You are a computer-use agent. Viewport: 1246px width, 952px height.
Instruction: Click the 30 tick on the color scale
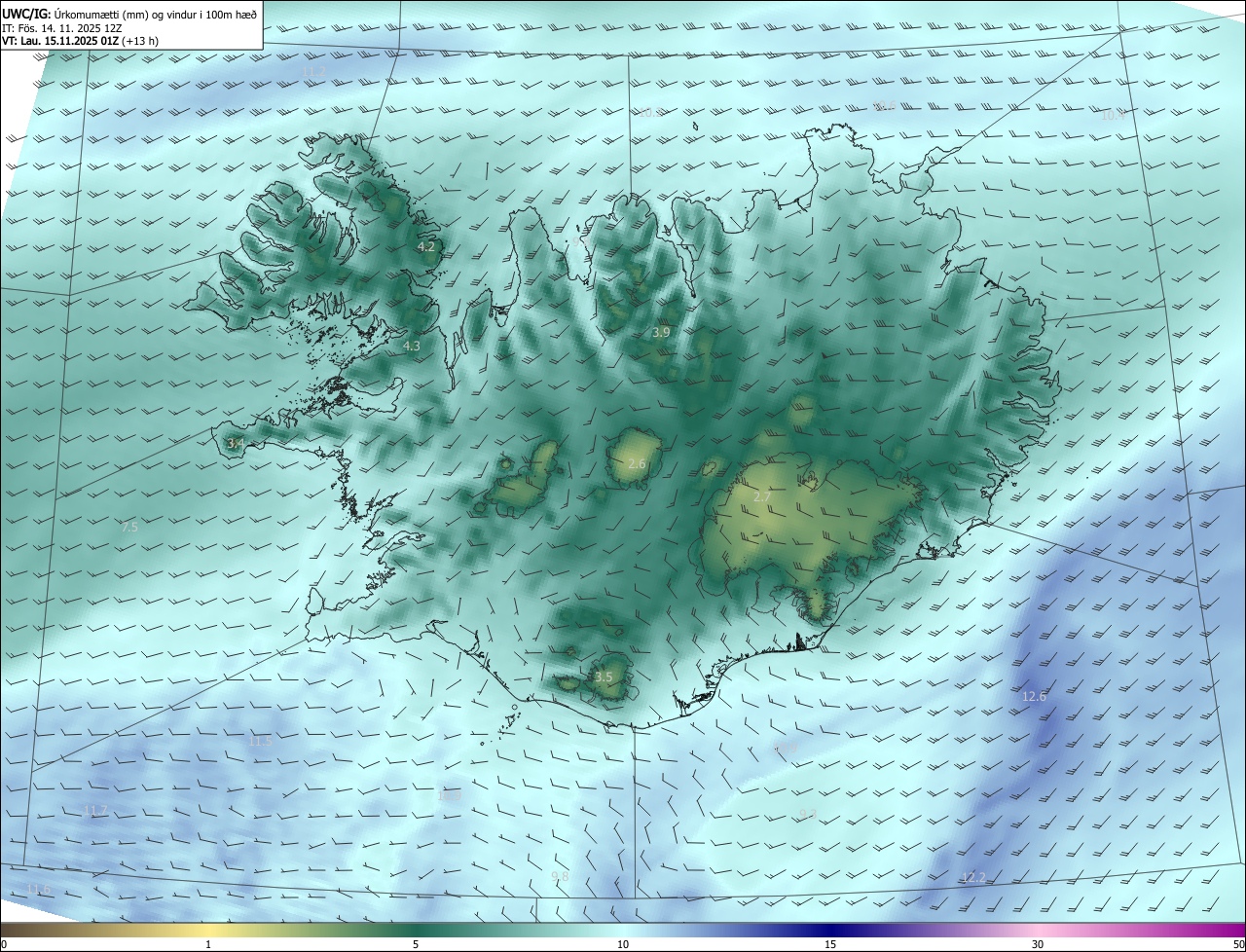tap(1038, 945)
